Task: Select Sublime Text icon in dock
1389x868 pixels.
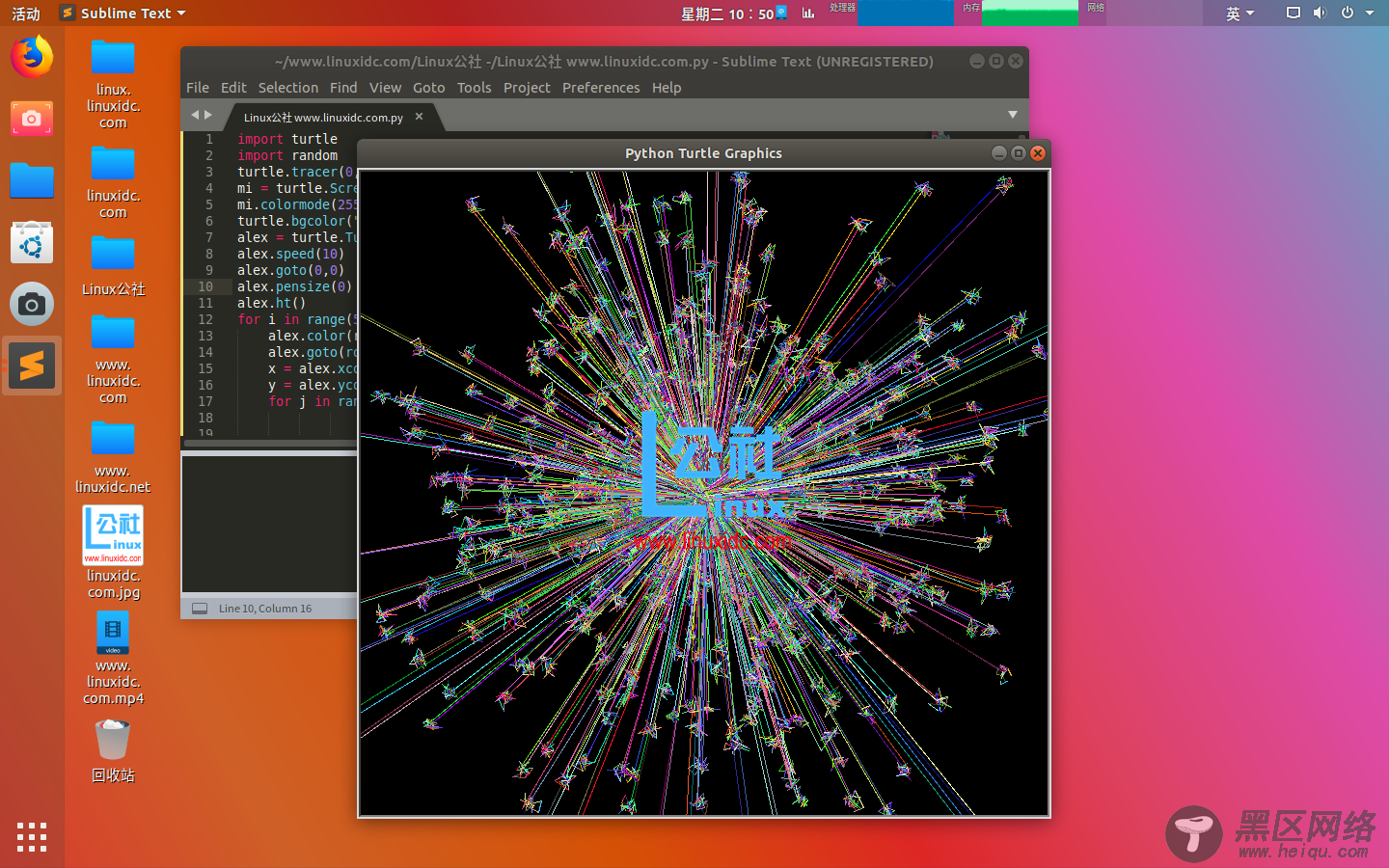Action: tap(32, 366)
